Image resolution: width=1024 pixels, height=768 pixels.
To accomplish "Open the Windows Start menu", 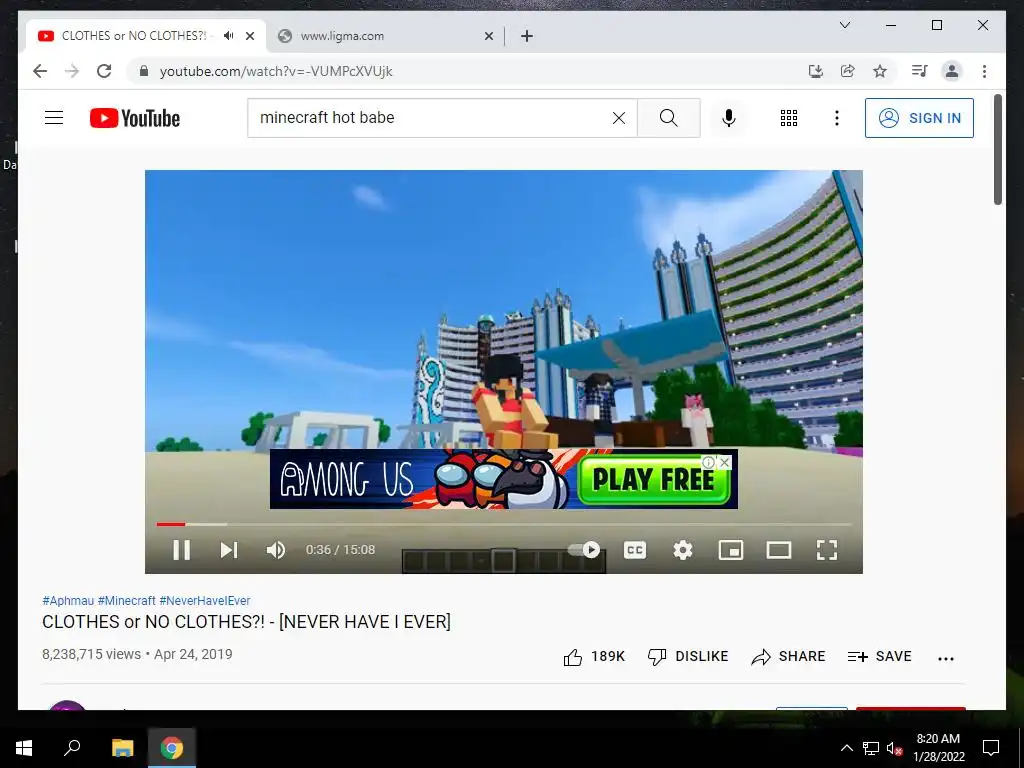I will click(x=24, y=748).
